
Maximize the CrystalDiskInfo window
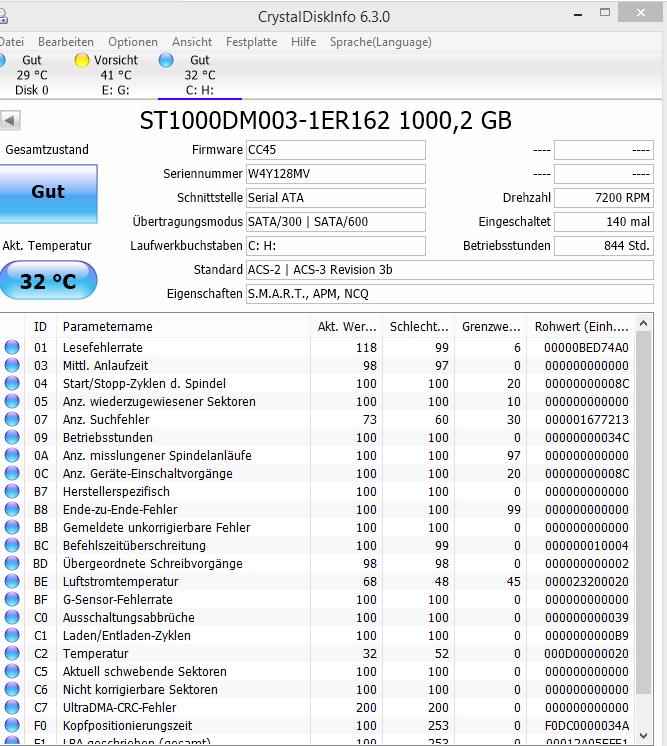(605, 12)
